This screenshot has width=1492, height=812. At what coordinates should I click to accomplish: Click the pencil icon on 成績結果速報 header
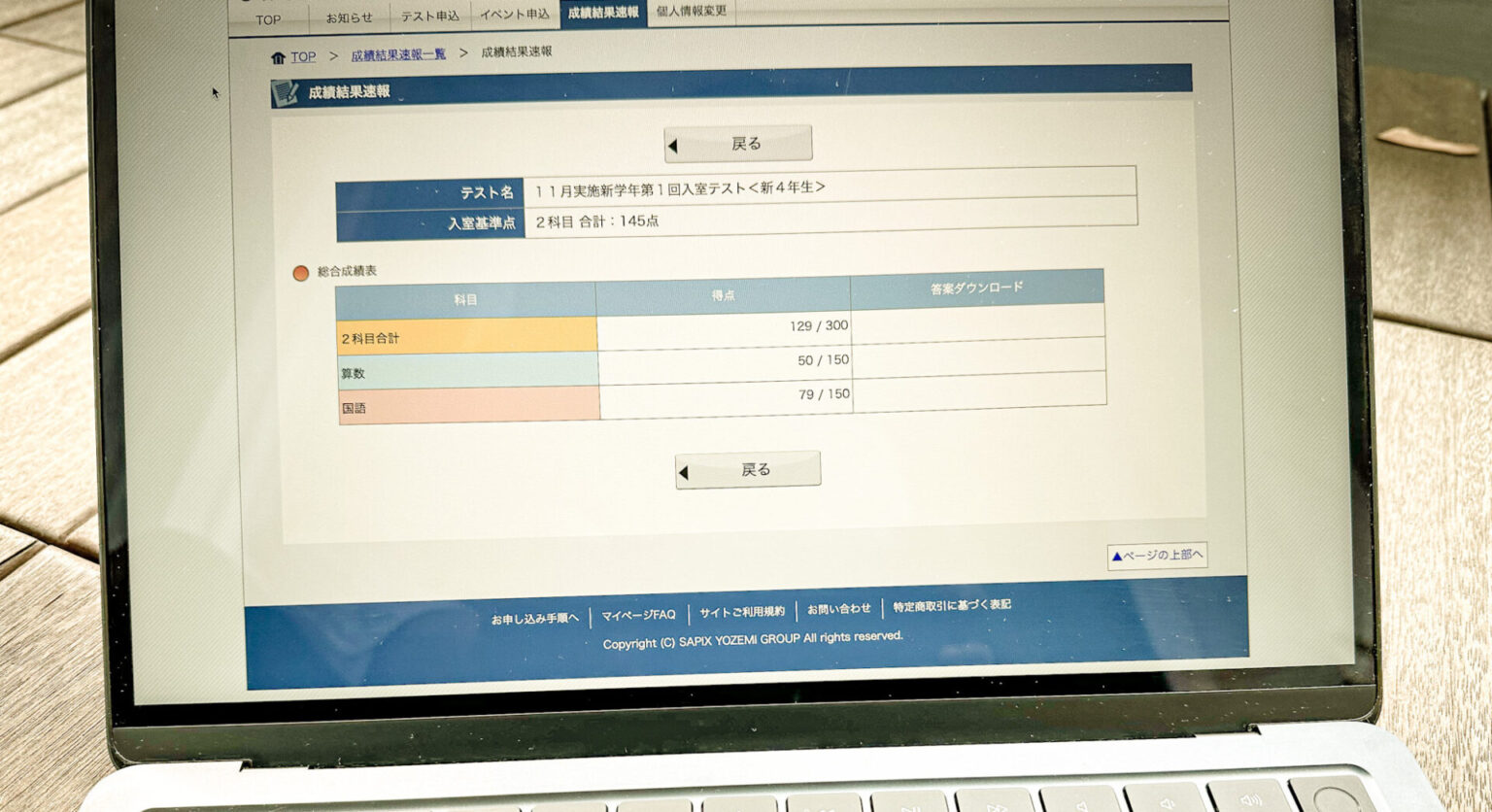287,90
